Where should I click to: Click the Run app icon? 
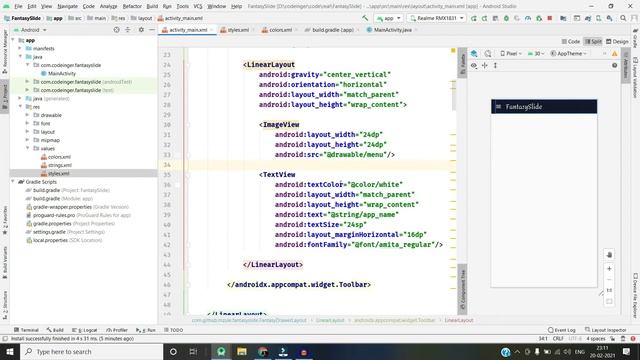(x=473, y=18)
